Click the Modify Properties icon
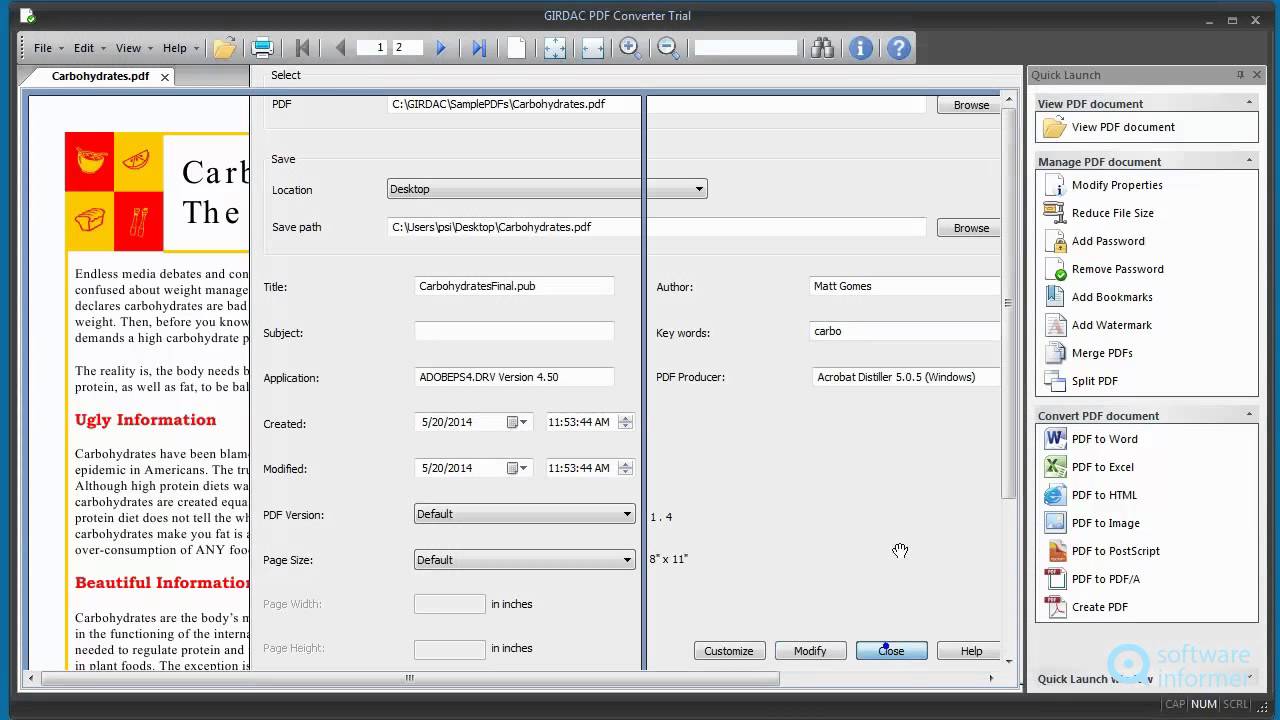This screenshot has width=1280, height=720. point(1055,185)
